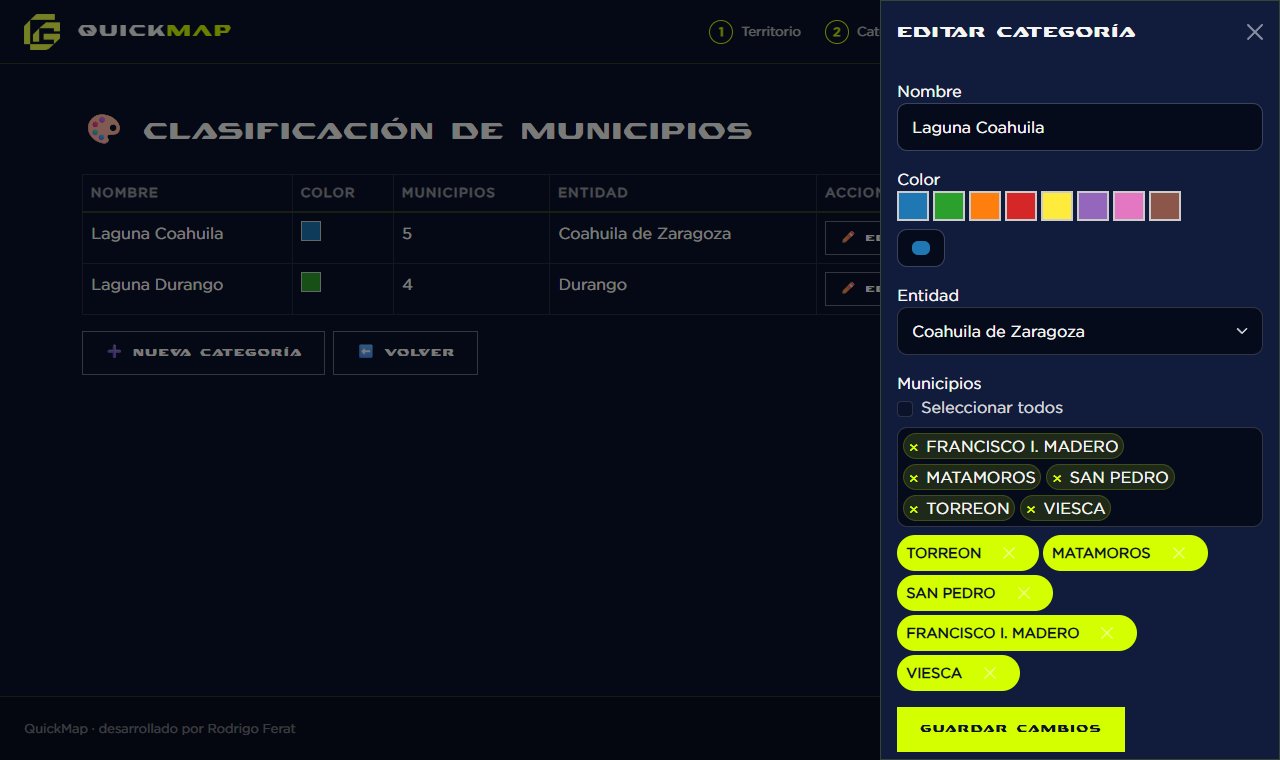Pick the pink color swatch
The width and height of the screenshot is (1280, 760).
(1129, 206)
